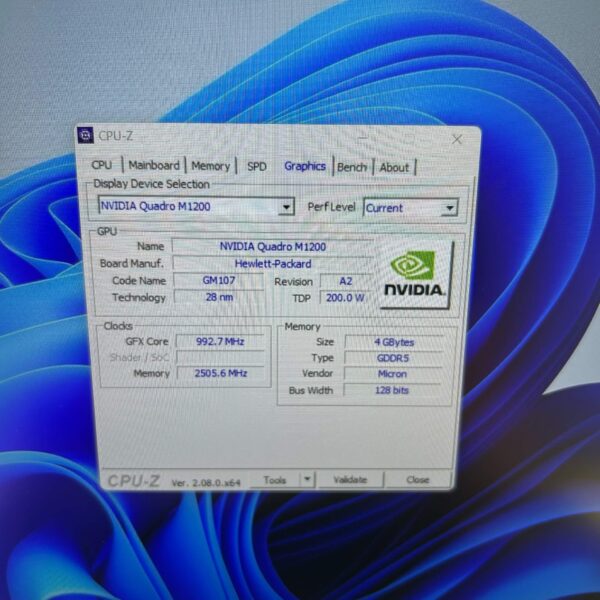Click the Micron vendor value
This screenshot has width=600, height=600.
tap(392, 374)
